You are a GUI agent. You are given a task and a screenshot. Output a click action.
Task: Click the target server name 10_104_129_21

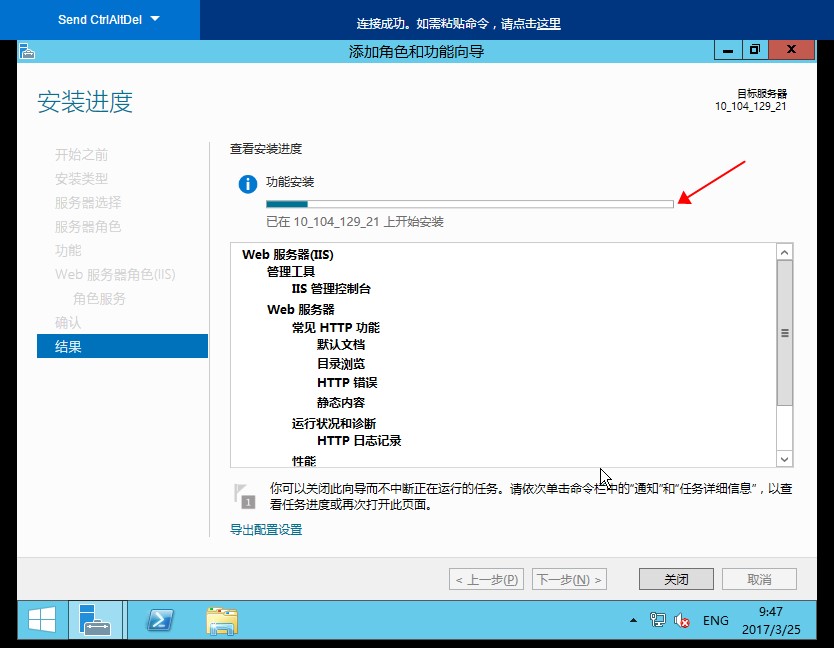(750, 106)
